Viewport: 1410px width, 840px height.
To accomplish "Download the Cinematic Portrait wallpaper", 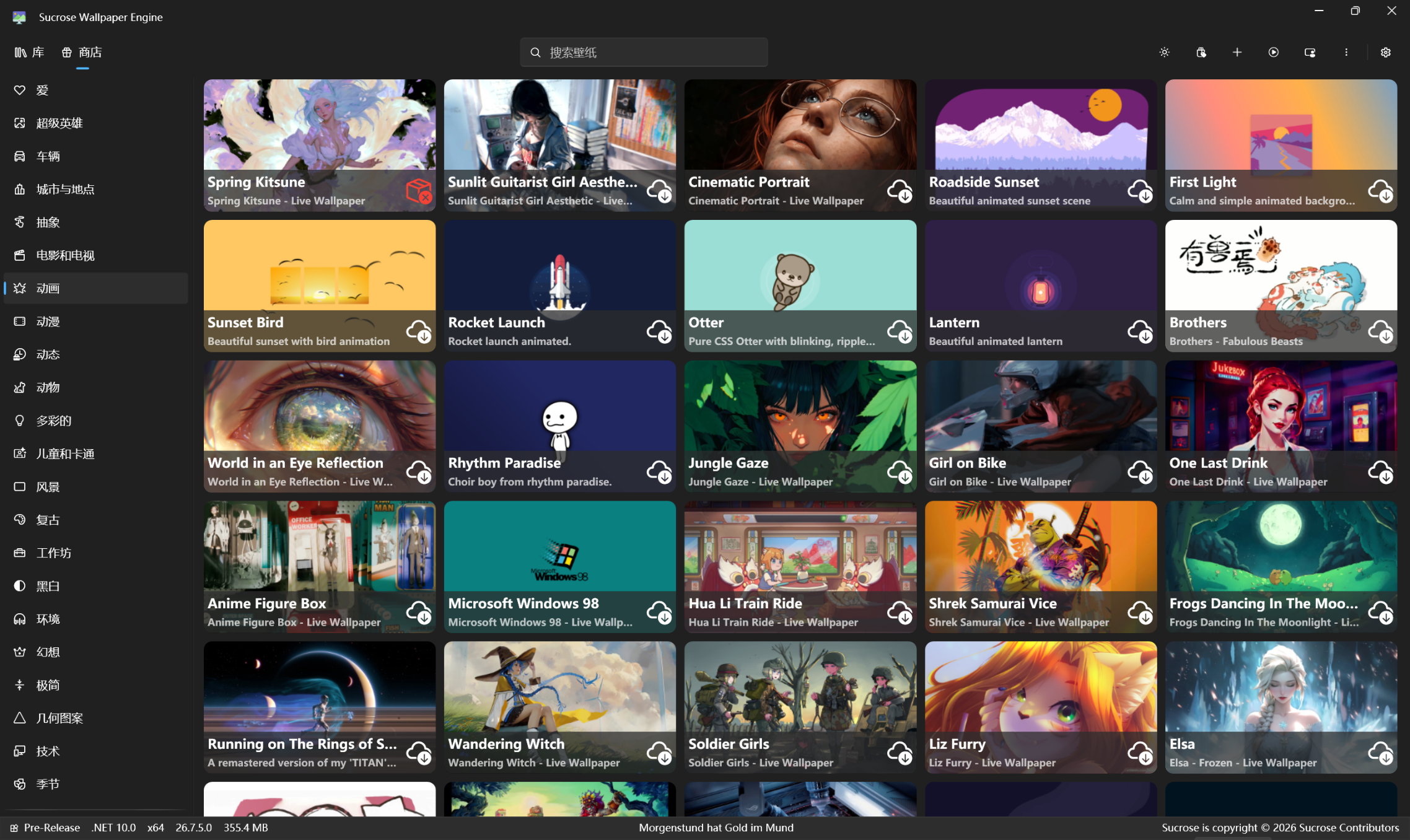I will (x=900, y=191).
